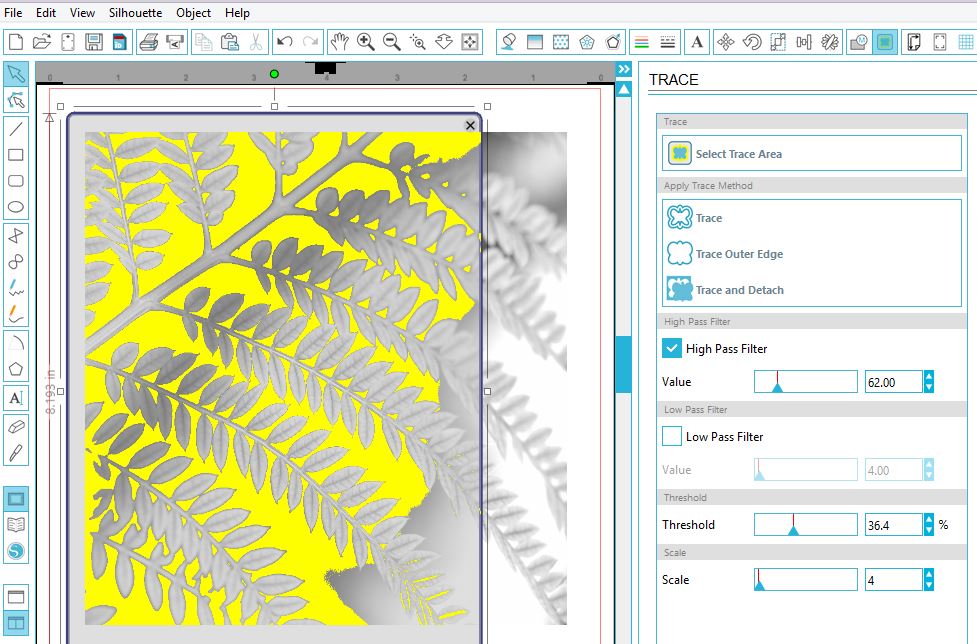Image resolution: width=977 pixels, height=644 pixels.
Task: Toggle the Trace panel icon in toolbar
Action: tap(885, 42)
